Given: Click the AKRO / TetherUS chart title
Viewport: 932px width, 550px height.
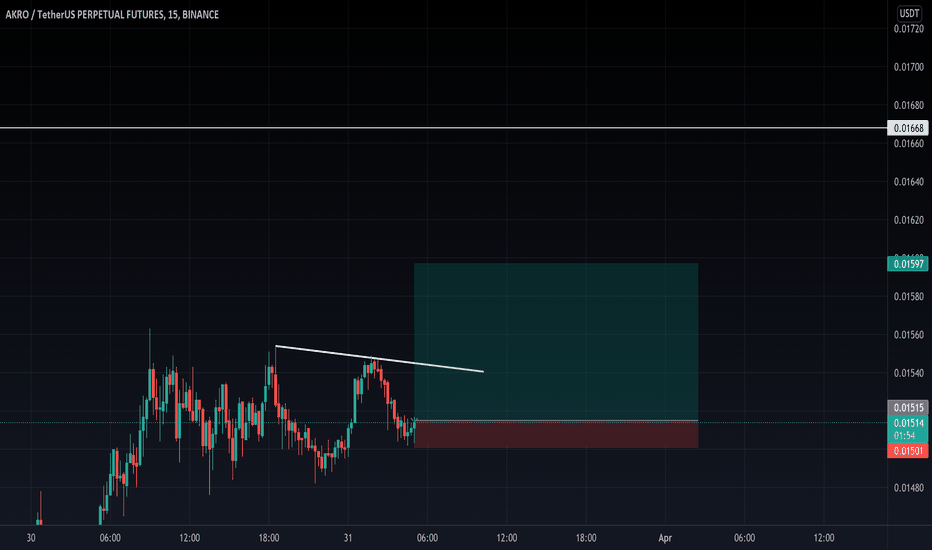Looking at the screenshot, I should coord(112,14).
